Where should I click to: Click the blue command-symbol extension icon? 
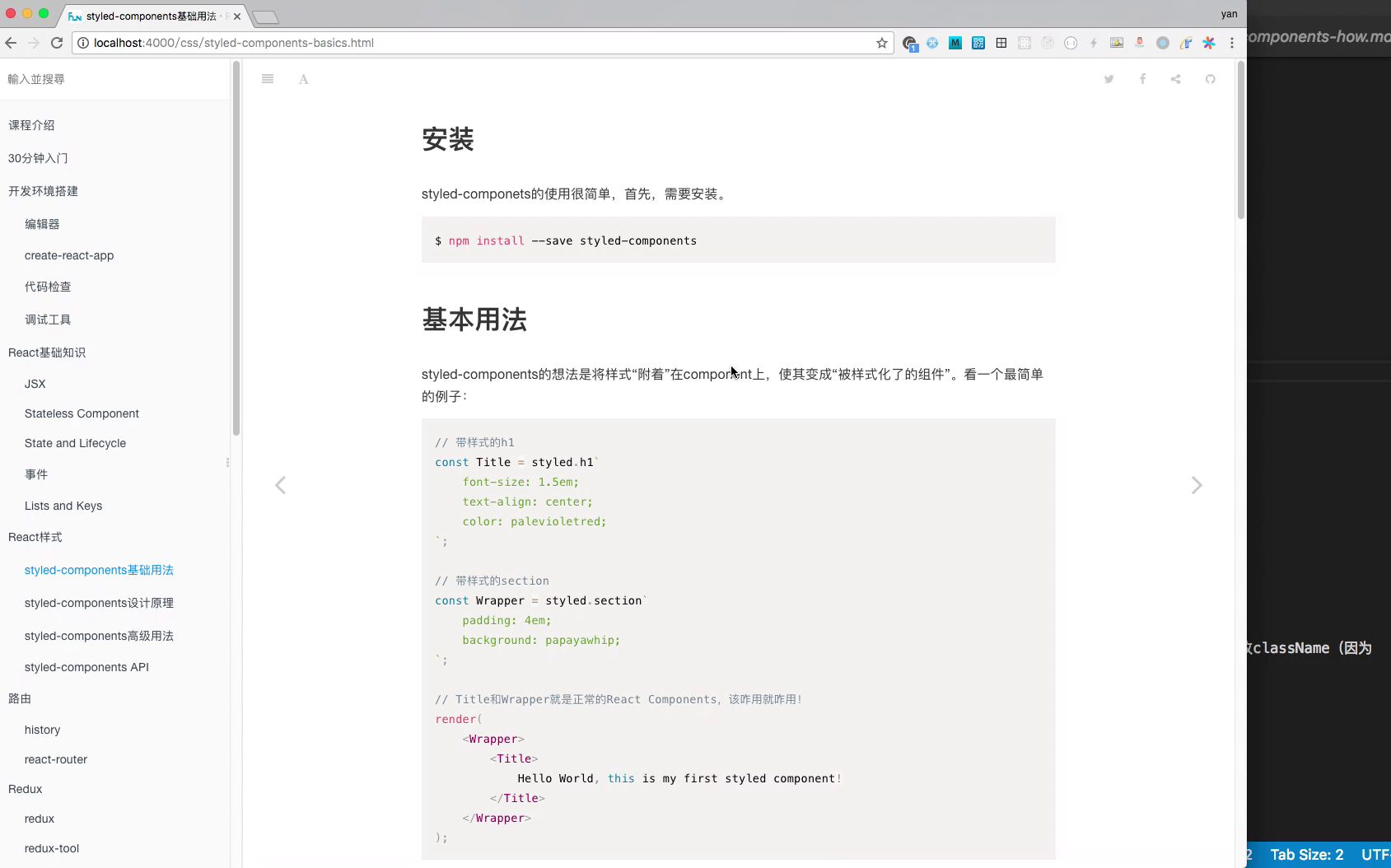click(932, 43)
